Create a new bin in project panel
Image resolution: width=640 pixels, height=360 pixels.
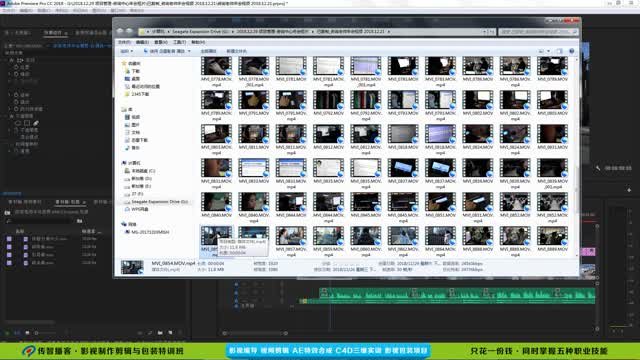pos(160,333)
